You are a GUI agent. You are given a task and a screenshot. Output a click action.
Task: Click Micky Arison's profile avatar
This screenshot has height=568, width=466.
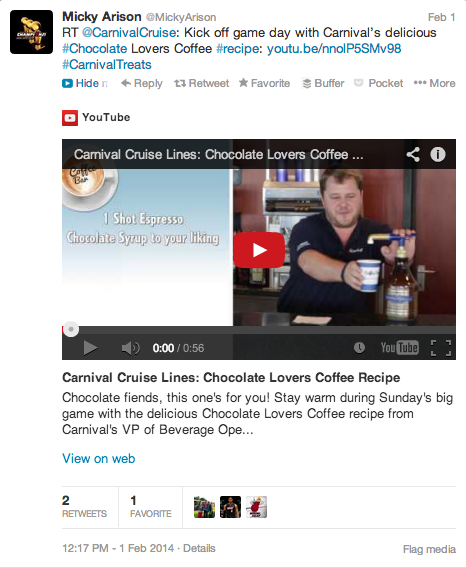(32, 32)
